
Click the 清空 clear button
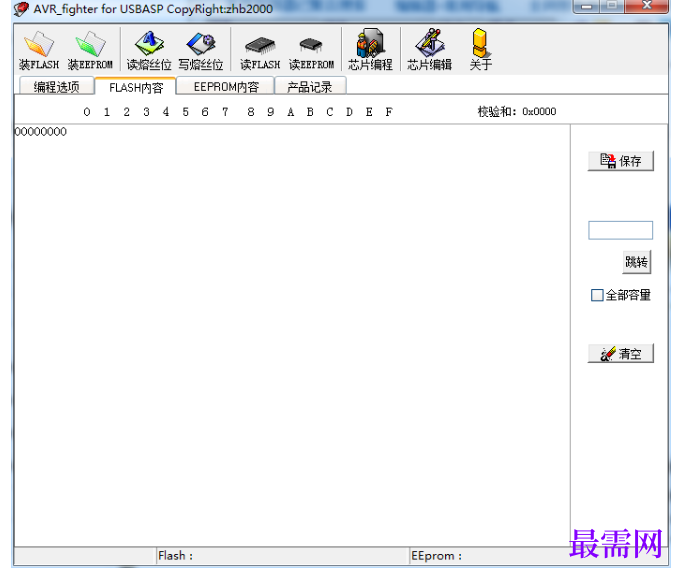pyautogui.click(x=621, y=354)
